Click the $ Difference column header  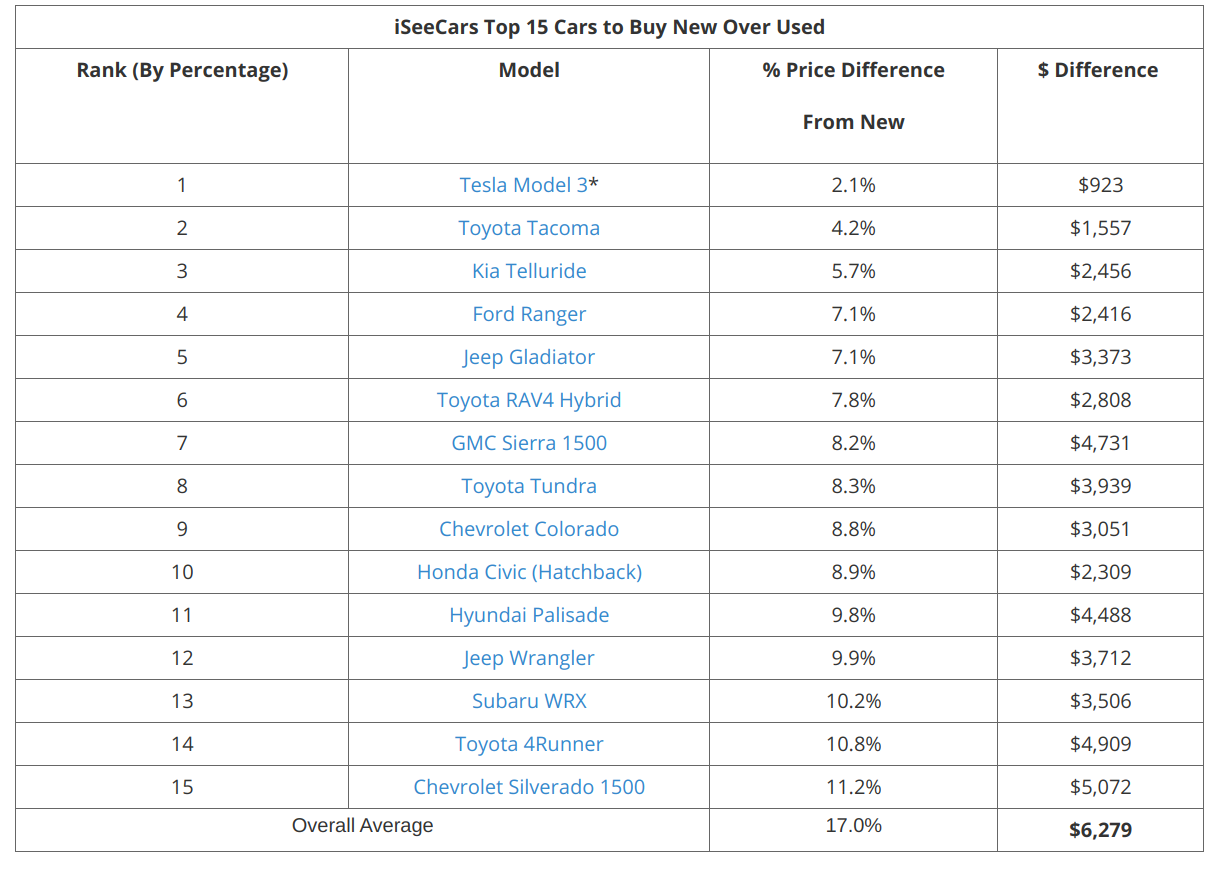pyautogui.click(x=1098, y=70)
